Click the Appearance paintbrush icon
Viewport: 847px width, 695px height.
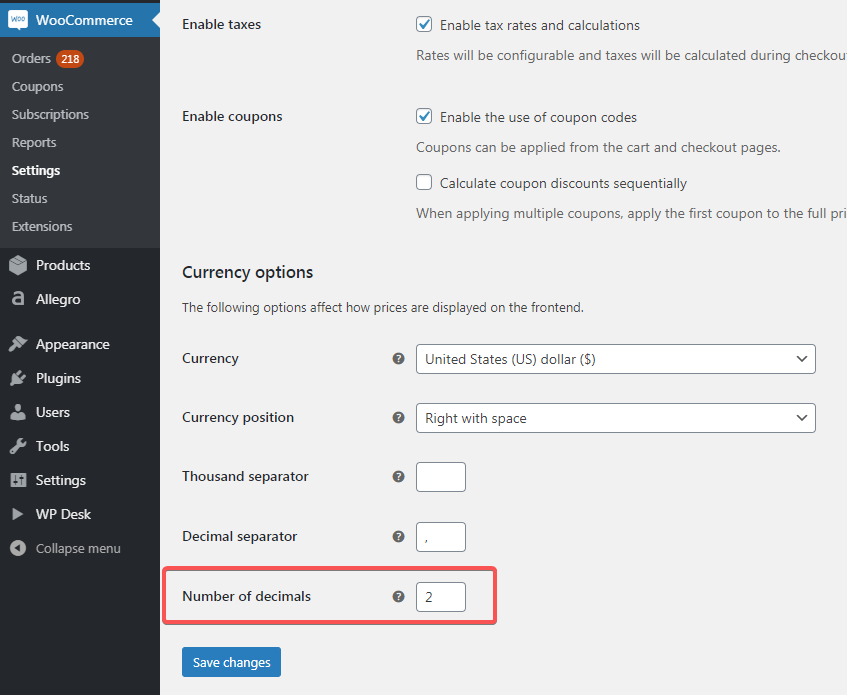18,344
